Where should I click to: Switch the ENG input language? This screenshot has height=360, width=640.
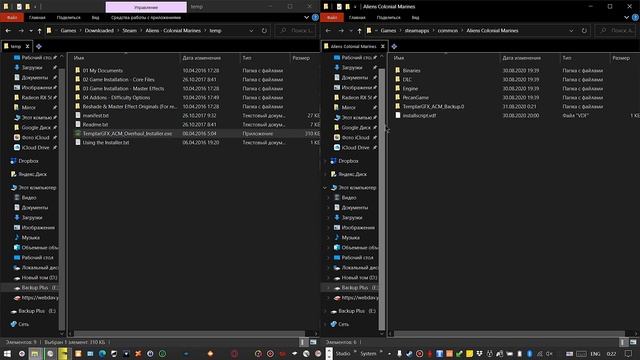595,354
